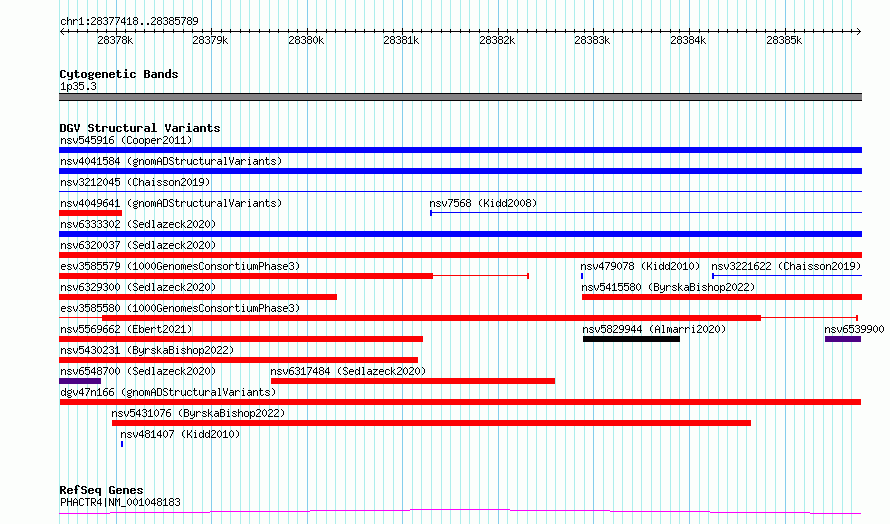Screen dimensions: 890x524
Task: Select the blue nsv545916 variant bar
Action: (x=460, y=150)
